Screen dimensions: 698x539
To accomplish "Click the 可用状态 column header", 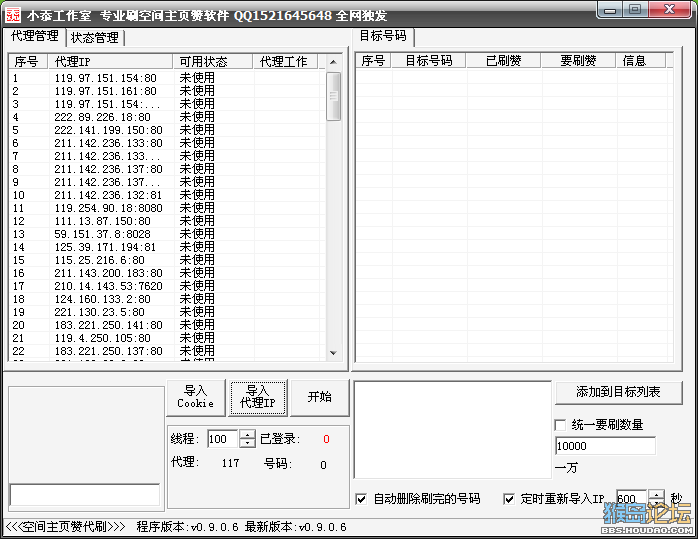I will point(213,61).
